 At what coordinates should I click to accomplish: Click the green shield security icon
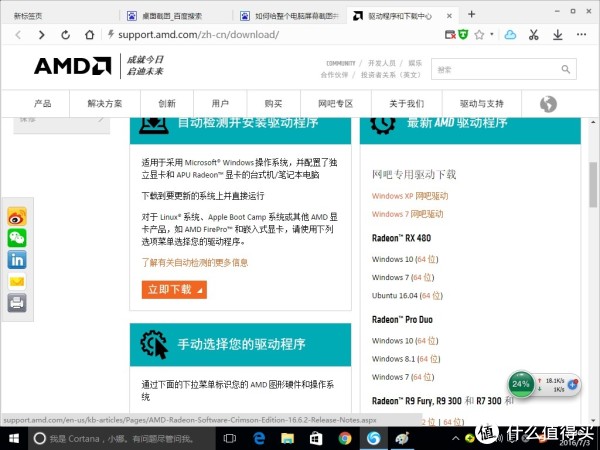pos(464,35)
